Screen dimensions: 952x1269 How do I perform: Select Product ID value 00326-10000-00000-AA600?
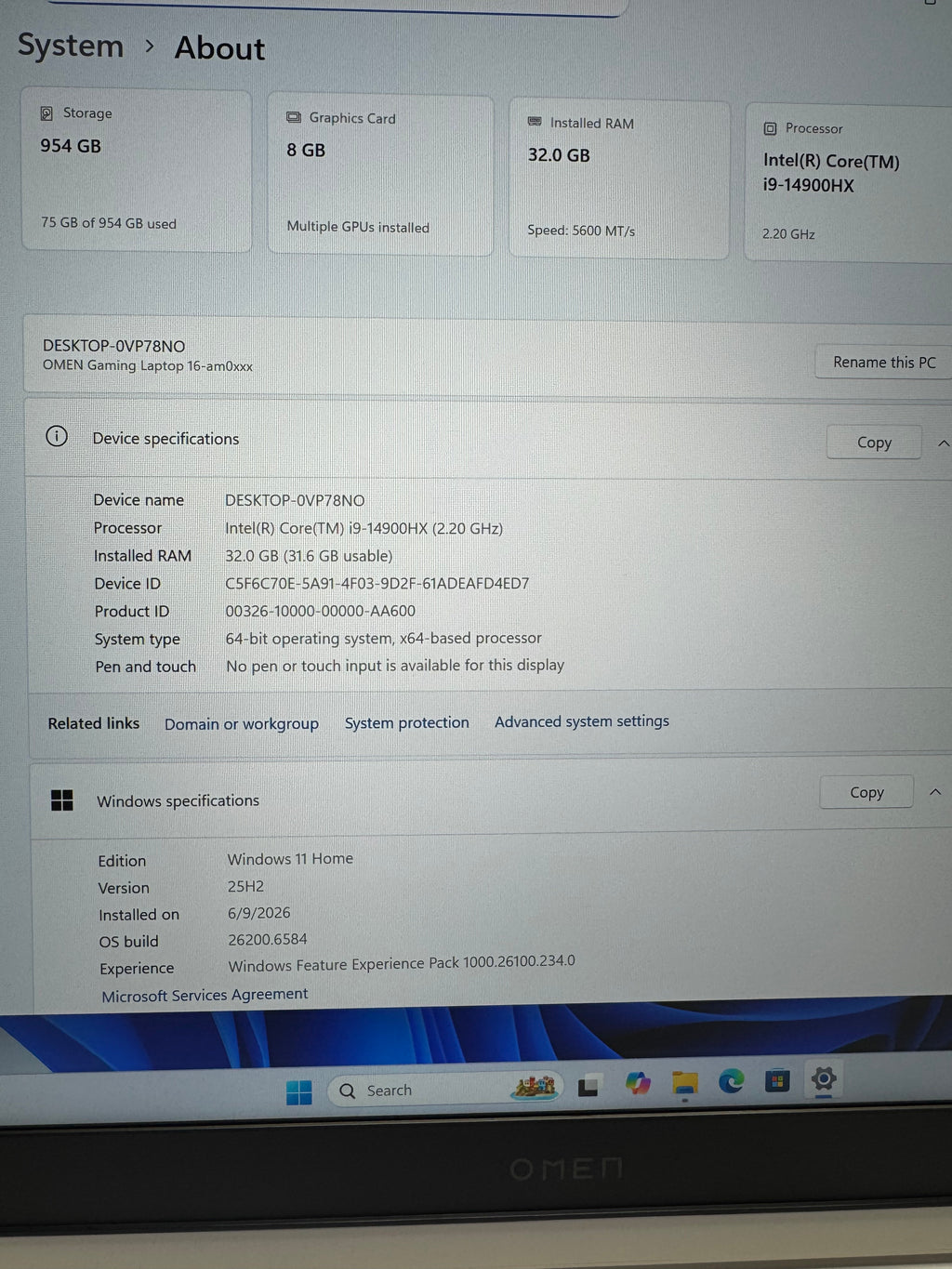pos(321,611)
